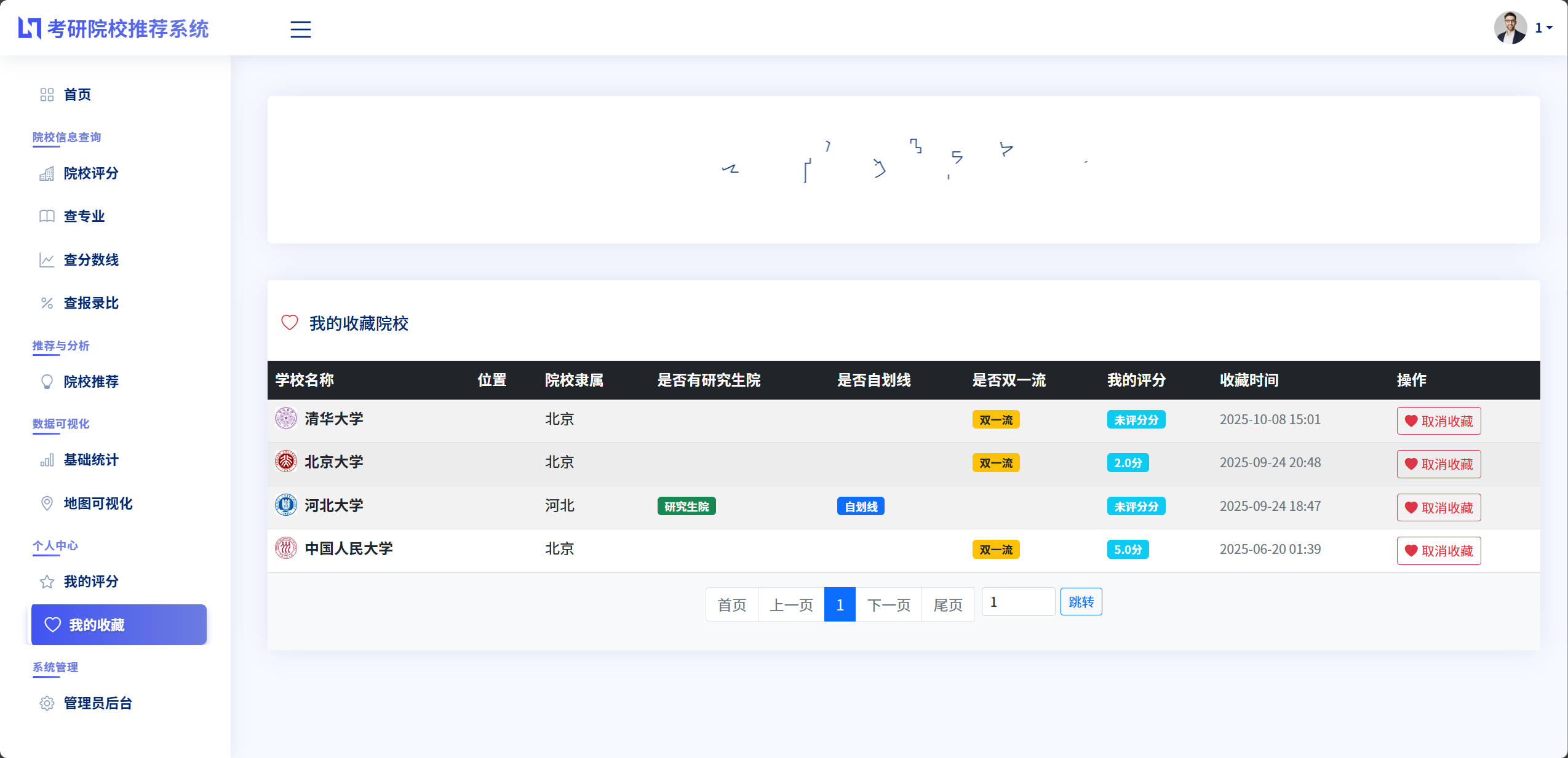Click the 我的评分 star icon
1568x758 pixels.
[x=47, y=582]
